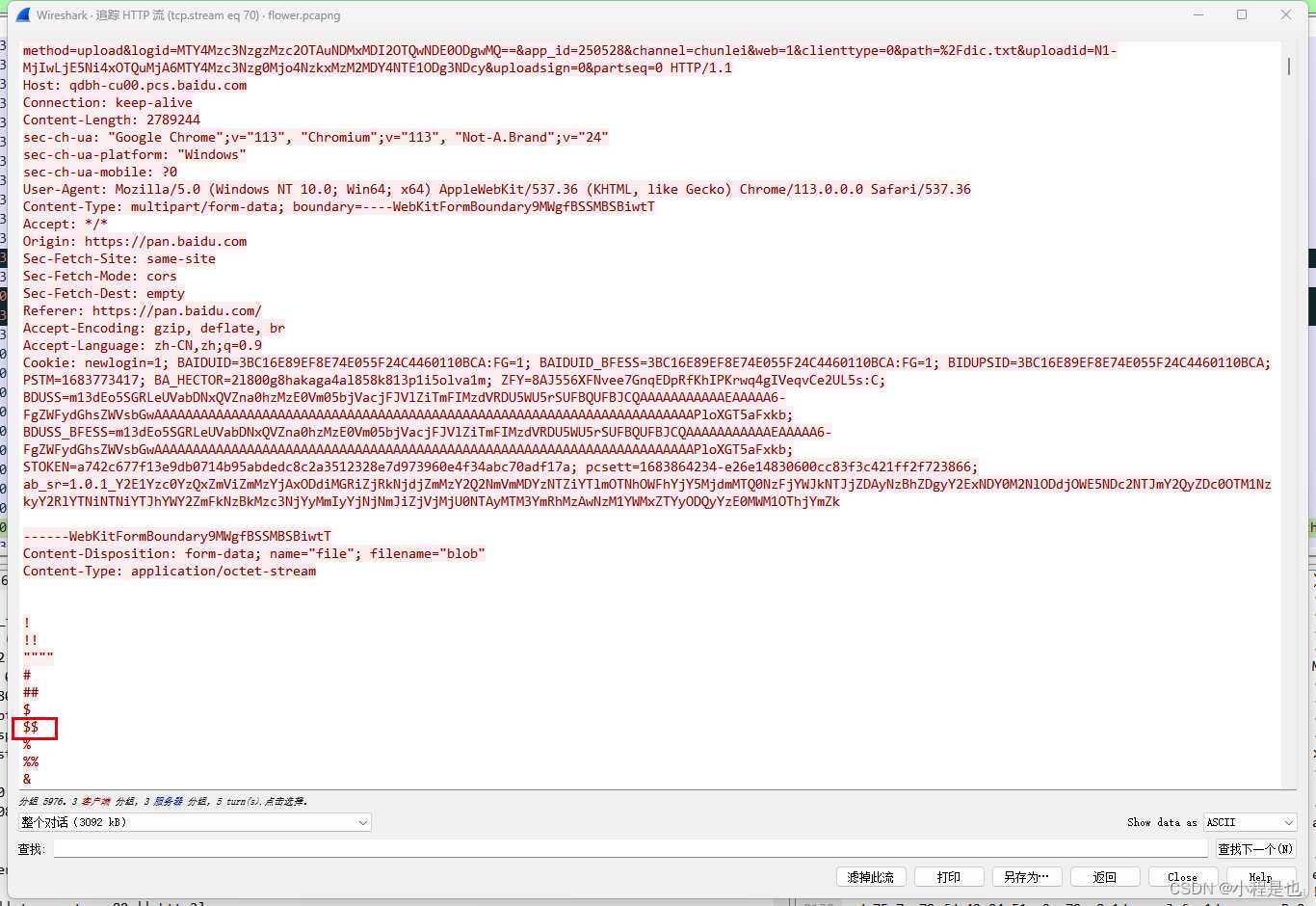Screen dimensions: 1316x906
Task: Click the 'Origin: https://pan.baidu.com' line
Action: click(x=135, y=241)
